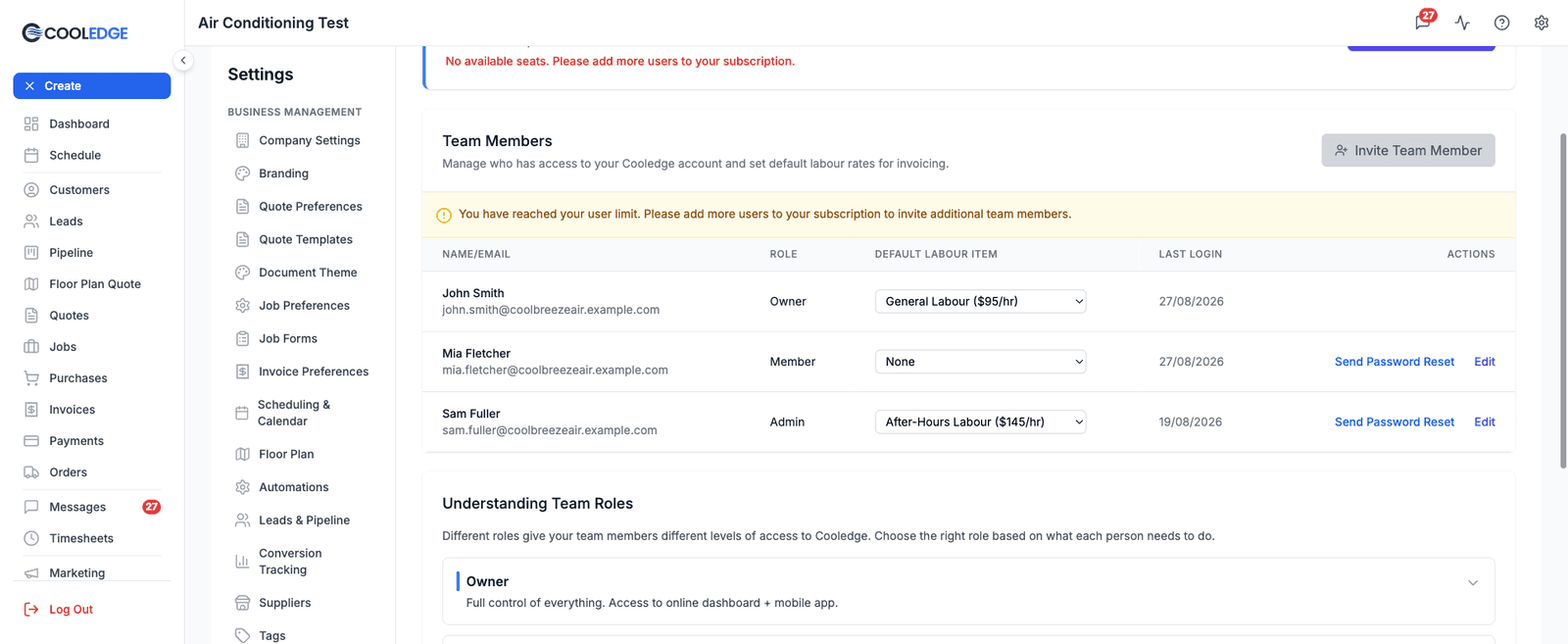Click the page vertical scrollbar
Image resolution: width=1568 pixels, height=644 pixels.
pyautogui.click(x=1562, y=301)
